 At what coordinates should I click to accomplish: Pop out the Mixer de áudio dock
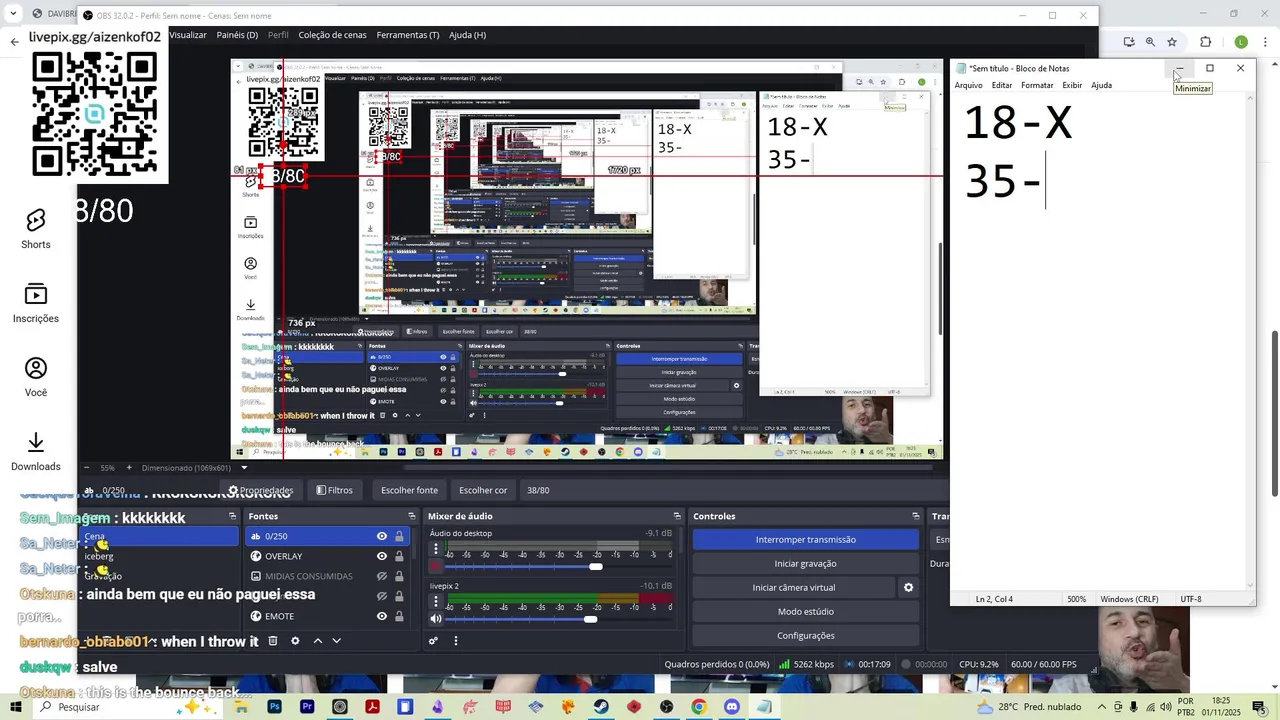677,516
